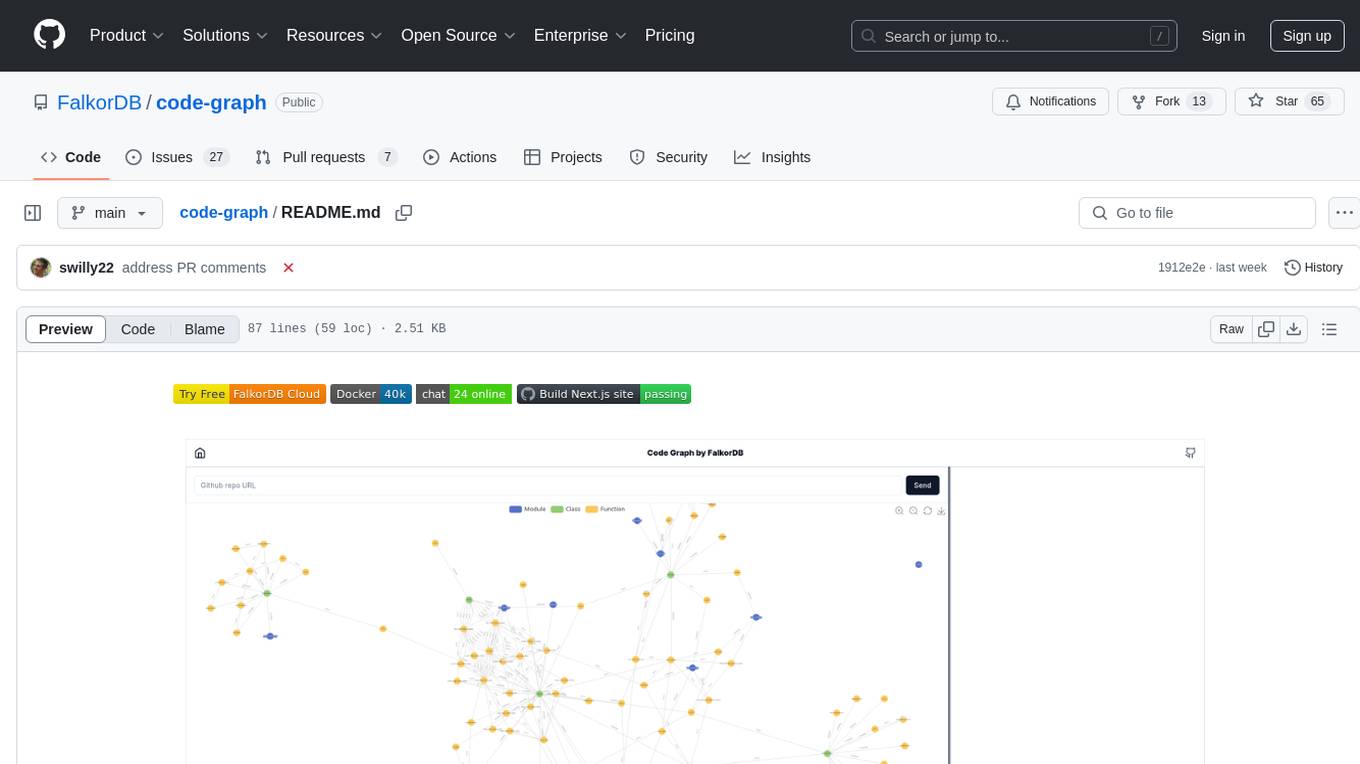Open the main branch selector

(x=109, y=213)
